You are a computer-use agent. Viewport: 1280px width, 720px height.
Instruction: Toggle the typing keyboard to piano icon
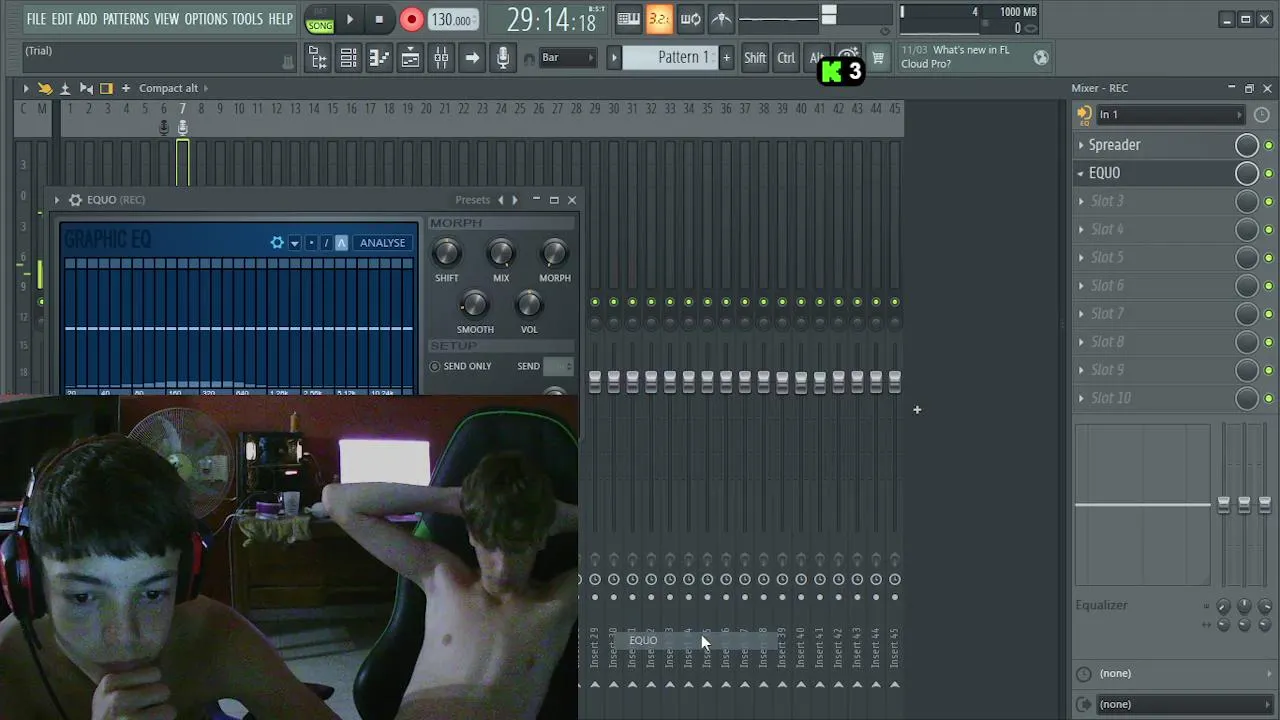click(x=628, y=19)
